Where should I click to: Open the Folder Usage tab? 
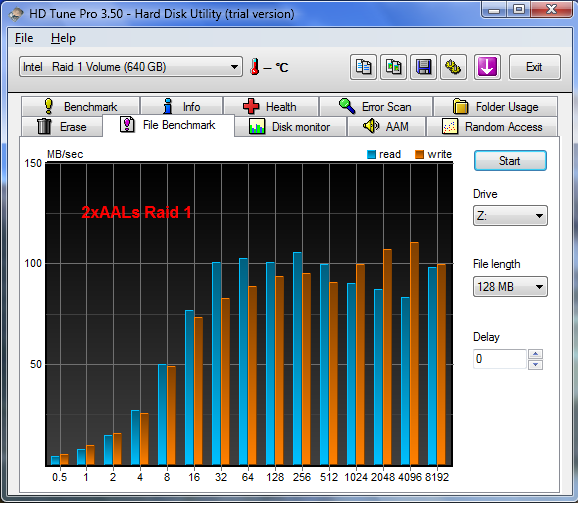click(x=495, y=107)
